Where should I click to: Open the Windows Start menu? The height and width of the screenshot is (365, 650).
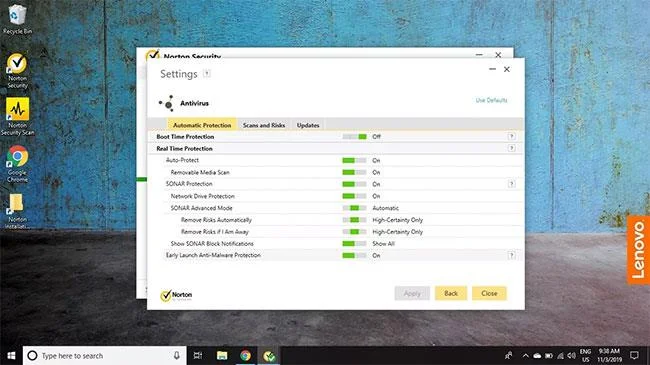tap(11, 355)
